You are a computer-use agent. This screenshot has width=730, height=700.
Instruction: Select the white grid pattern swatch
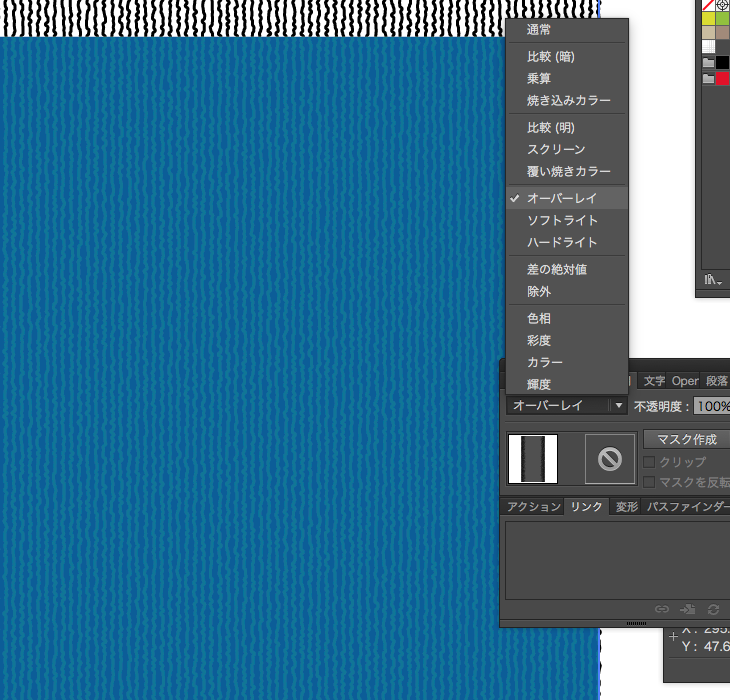(x=708, y=47)
